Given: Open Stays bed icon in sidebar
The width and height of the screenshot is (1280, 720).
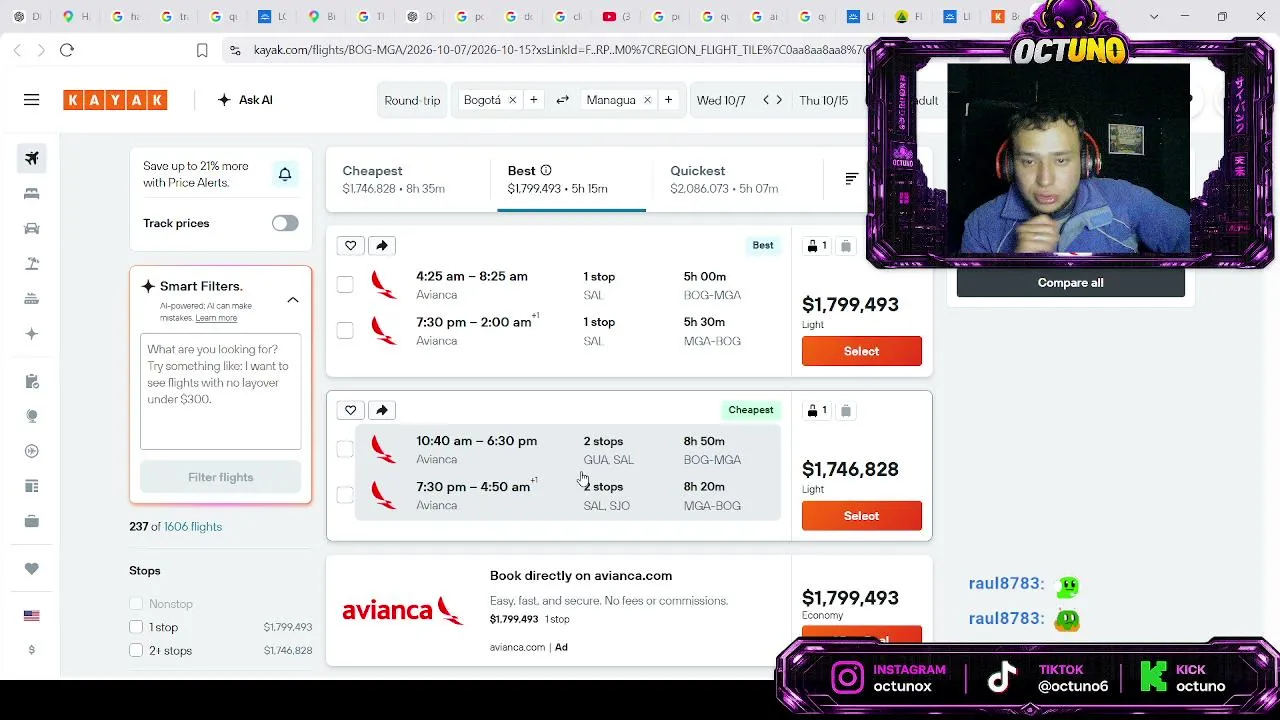Looking at the screenshot, I should pyautogui.click(x=32, y=193).
